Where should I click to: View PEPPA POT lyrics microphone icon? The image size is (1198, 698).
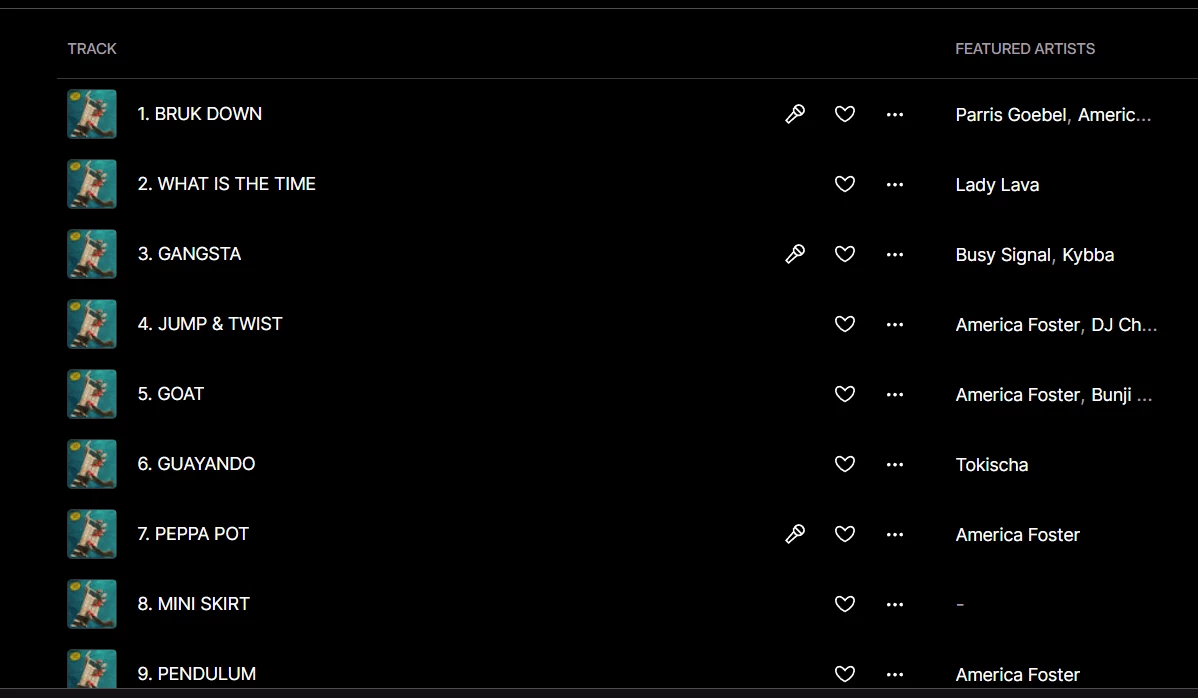(x=795, y=534)
